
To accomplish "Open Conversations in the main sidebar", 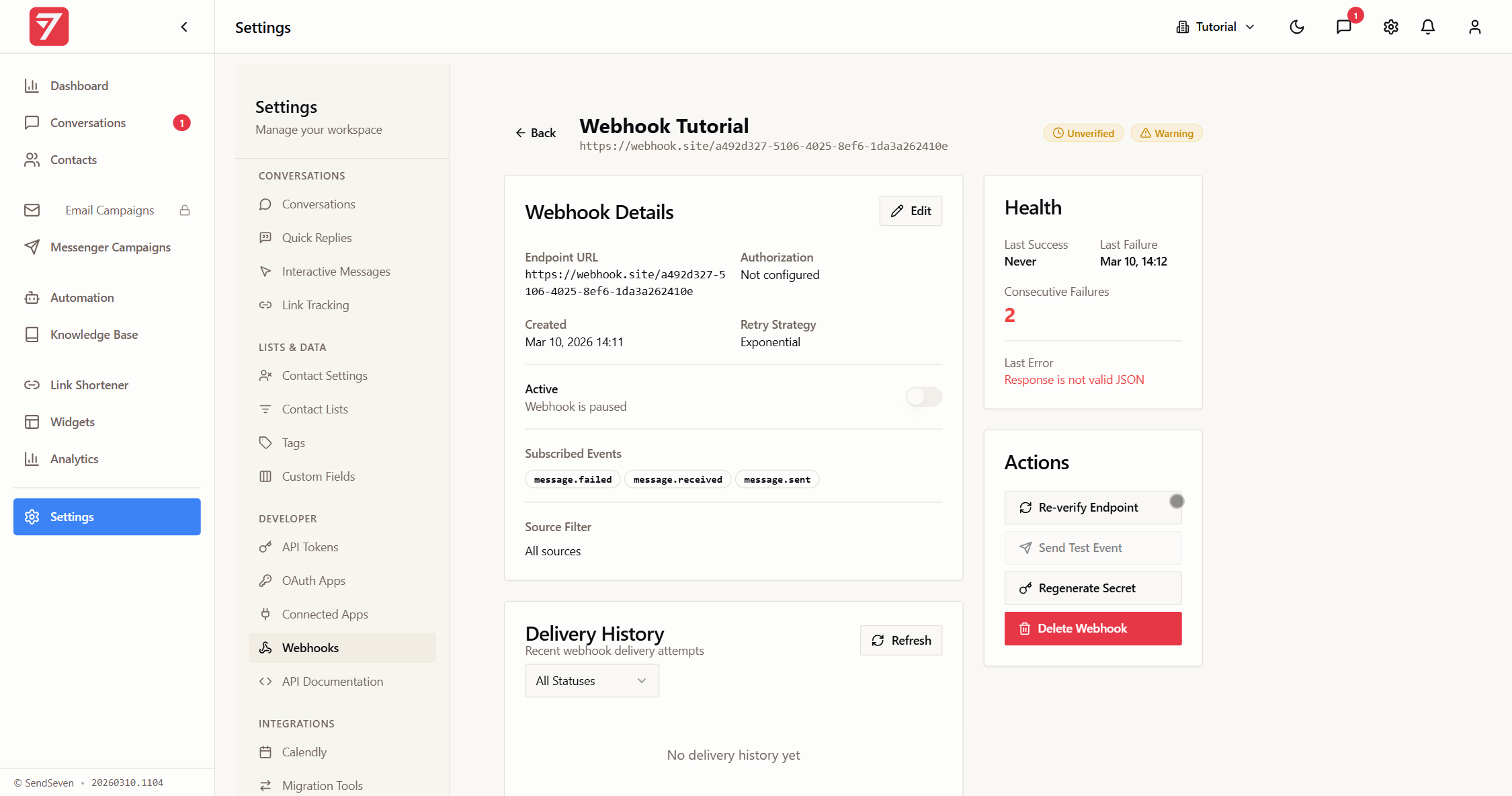I will (x=107, y=123).
